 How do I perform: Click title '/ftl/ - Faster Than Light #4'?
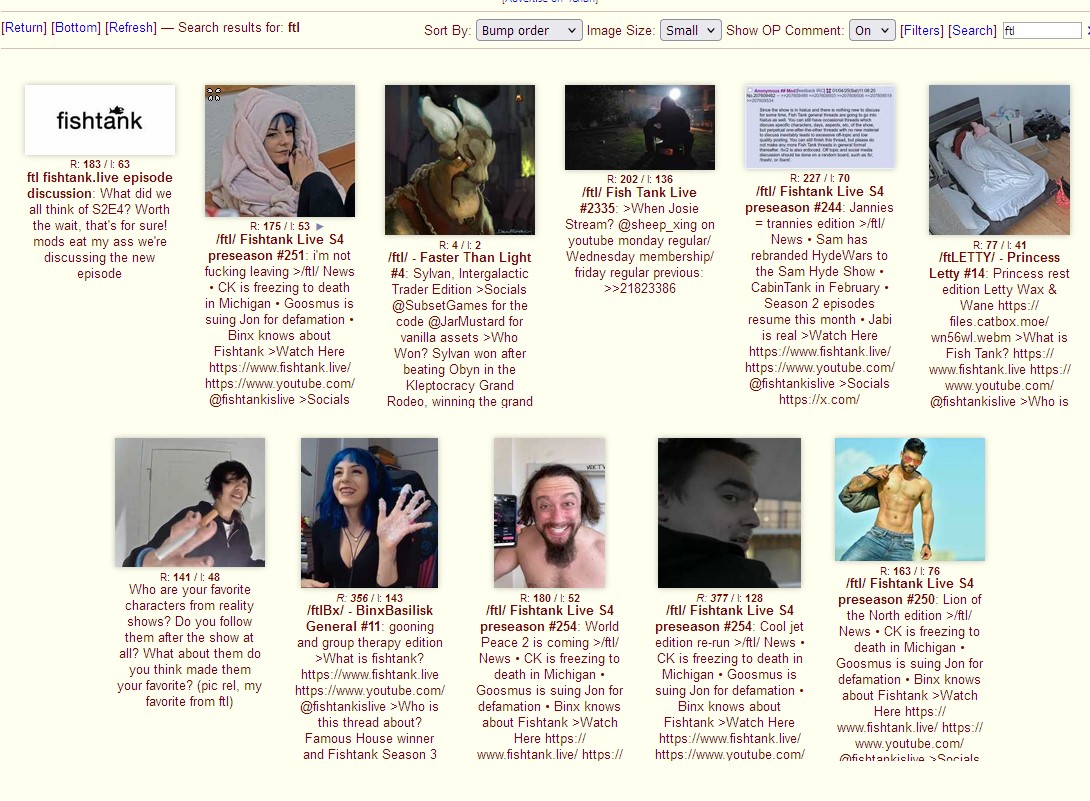tap(459, 265)
